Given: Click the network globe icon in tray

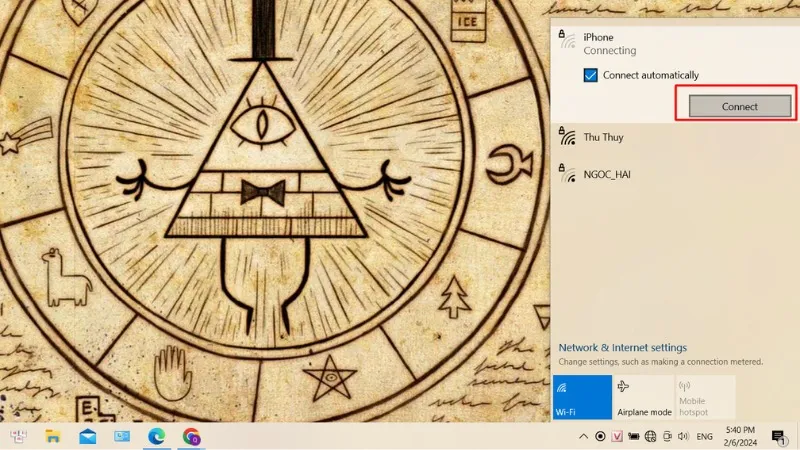Looking at the screenshot, I should coord(650,437).
